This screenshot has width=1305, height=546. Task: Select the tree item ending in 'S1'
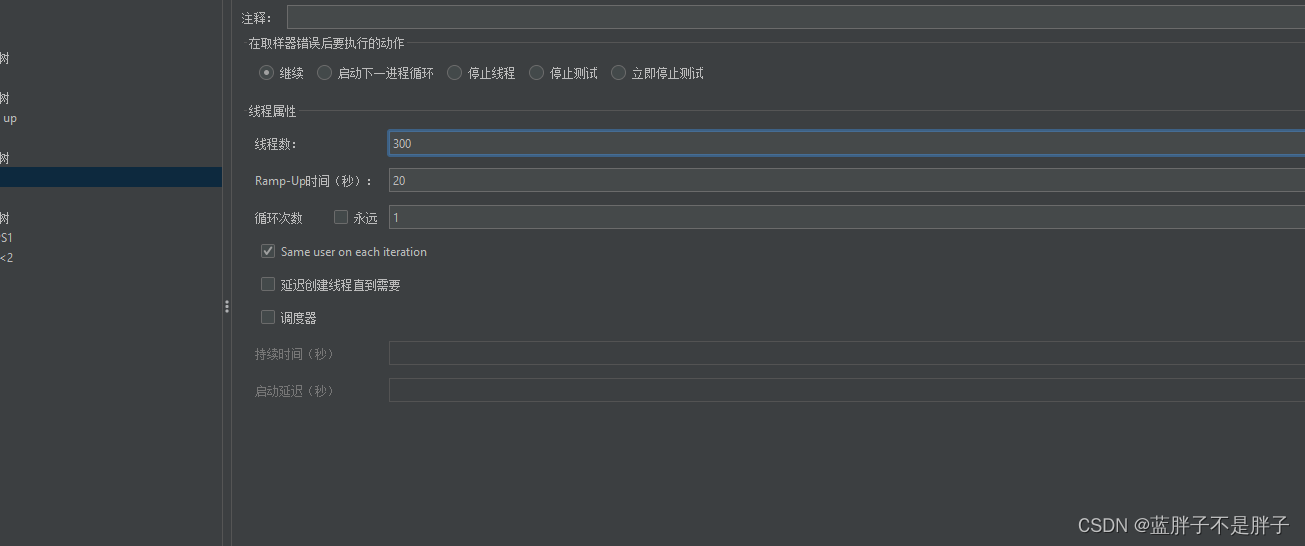tap(7, 237)
